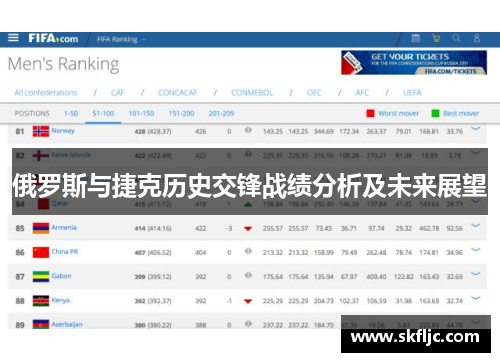Click the FIFA.com logo
The height and width of the screenshot is (362, 500).
pyautogui.click(x=53, y=39)
